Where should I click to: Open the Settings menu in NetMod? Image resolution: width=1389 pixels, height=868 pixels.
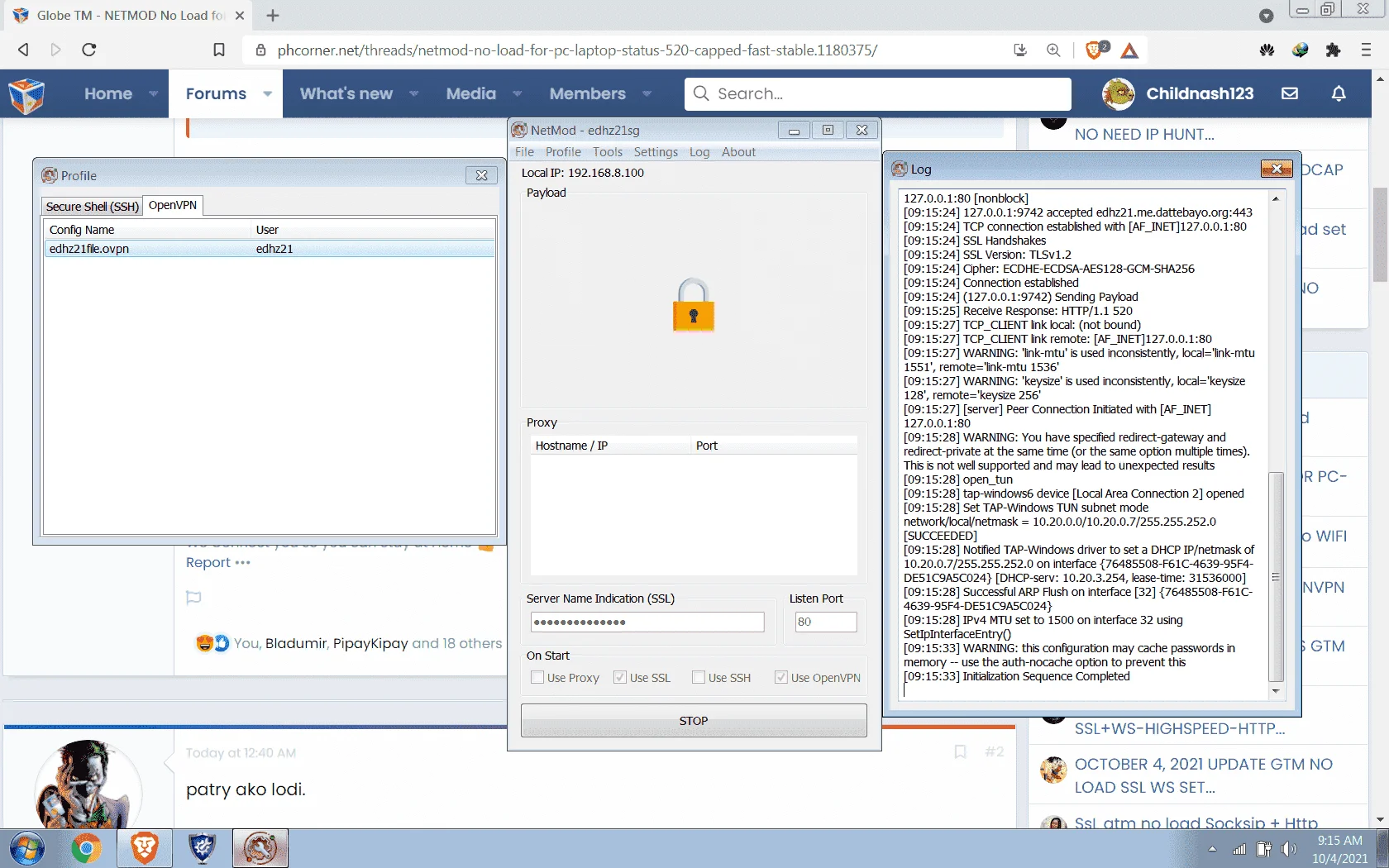pyautogui.click(x=656, y=152)
